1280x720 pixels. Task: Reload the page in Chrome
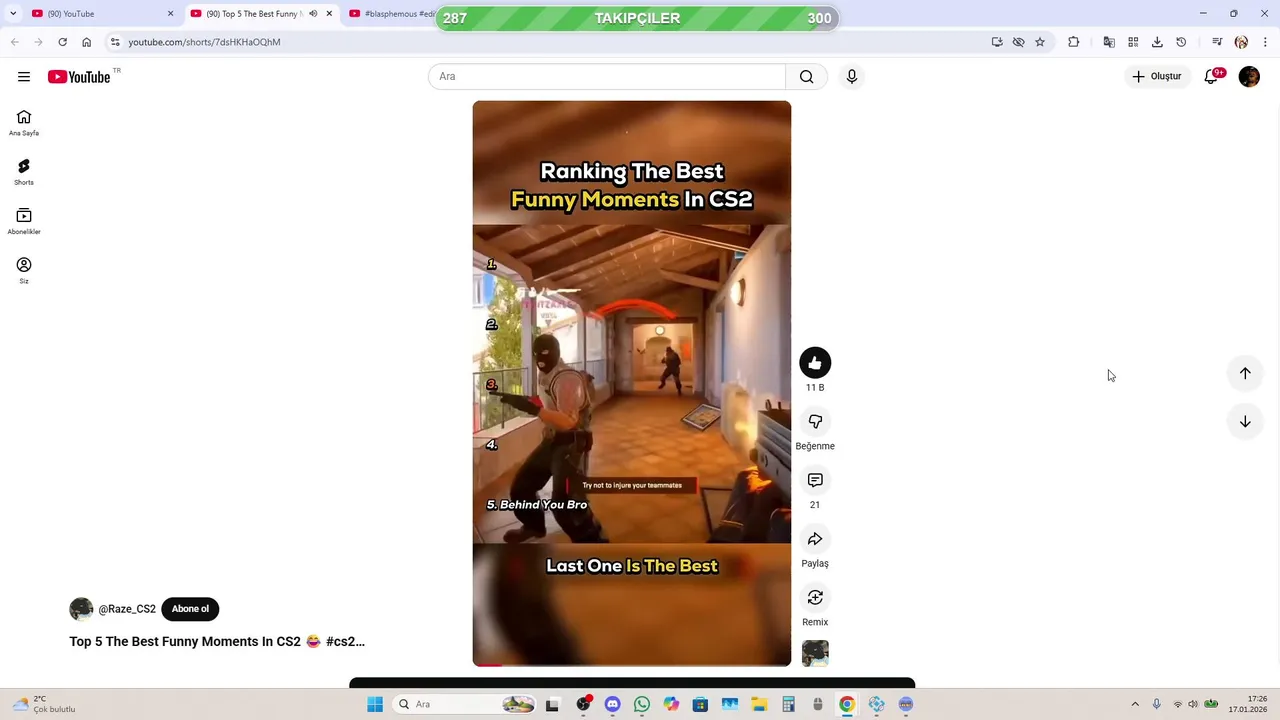pos(62,42)
